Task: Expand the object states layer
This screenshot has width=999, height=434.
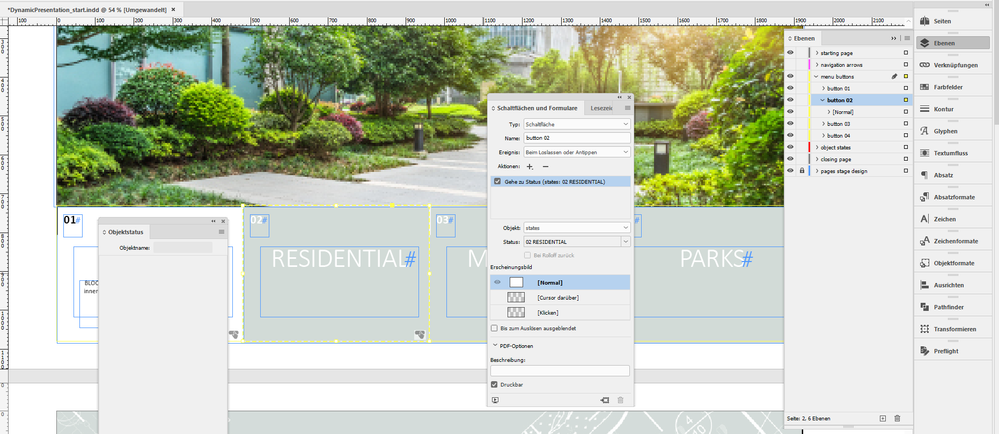Action: 817,147
